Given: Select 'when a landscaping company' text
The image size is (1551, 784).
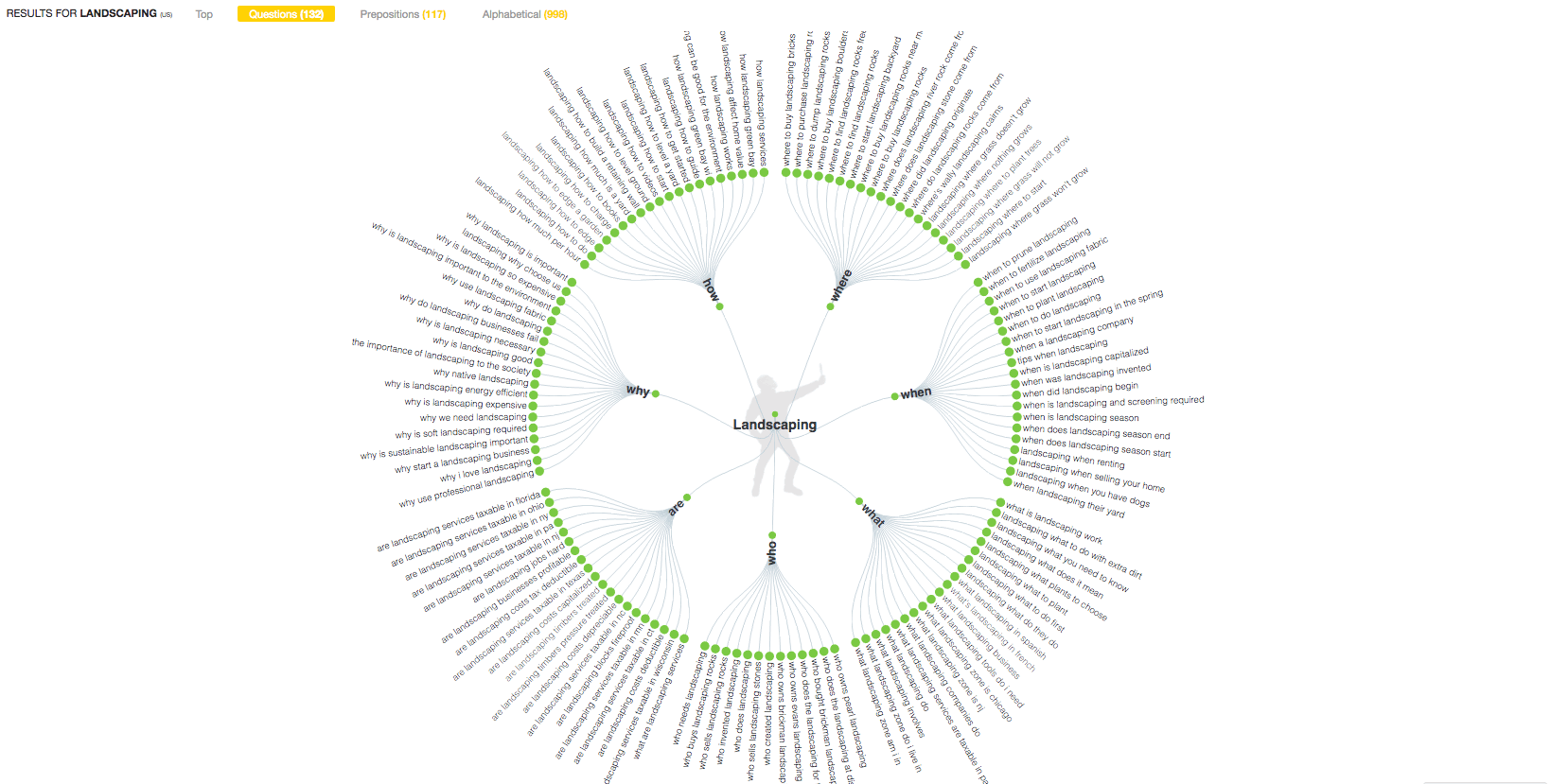Looking at the screenshot, I should [1073, 335].
